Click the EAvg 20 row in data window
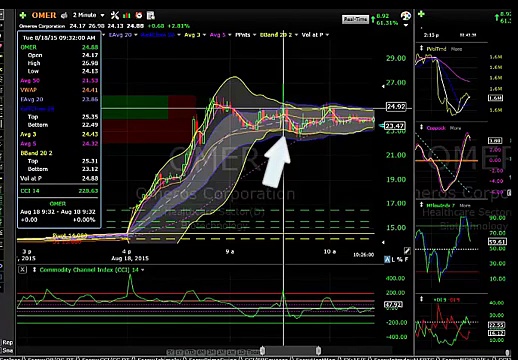Viewport: 518px width, 360px height. [x=59, y=99]
